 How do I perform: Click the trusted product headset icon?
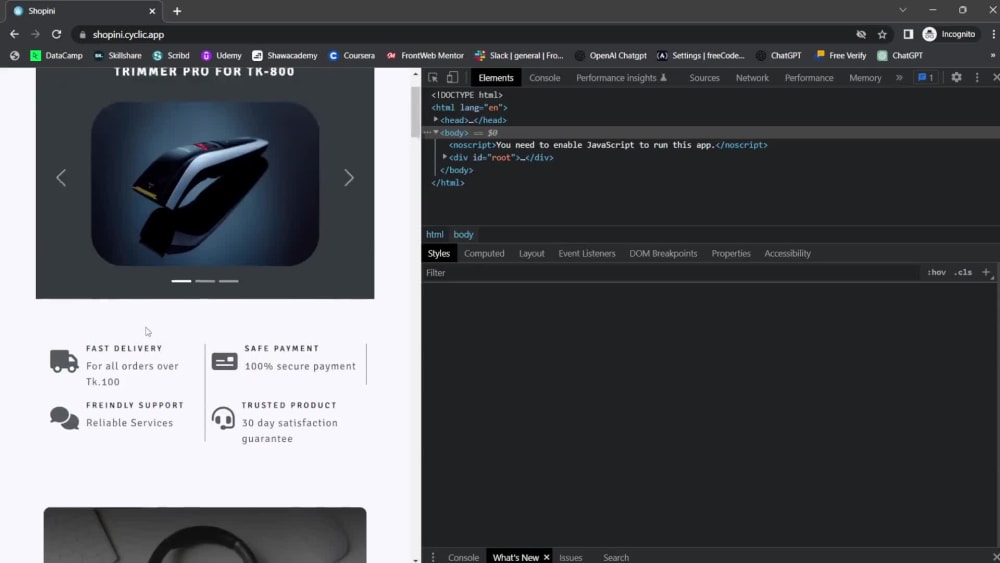(223, 418)
